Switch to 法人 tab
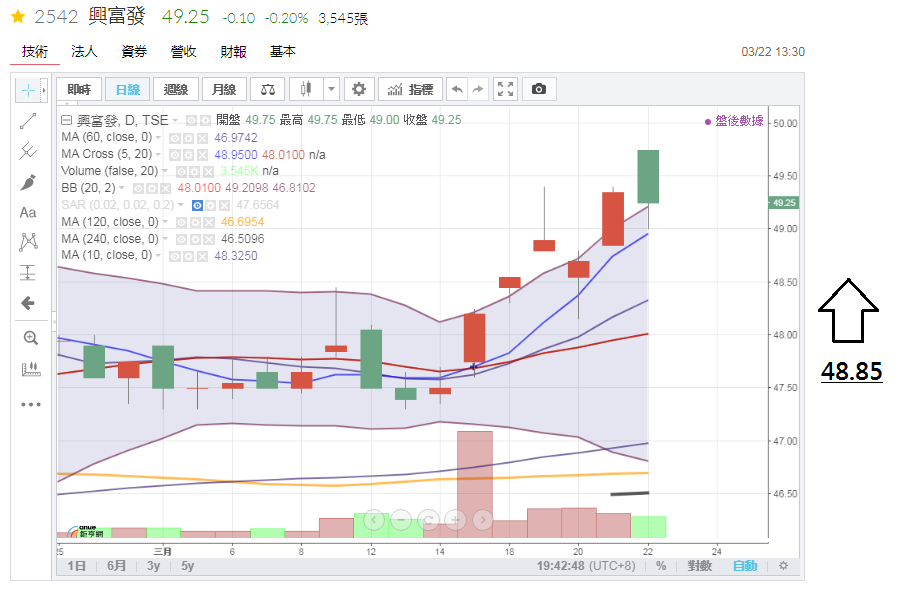 pos(84,52)
